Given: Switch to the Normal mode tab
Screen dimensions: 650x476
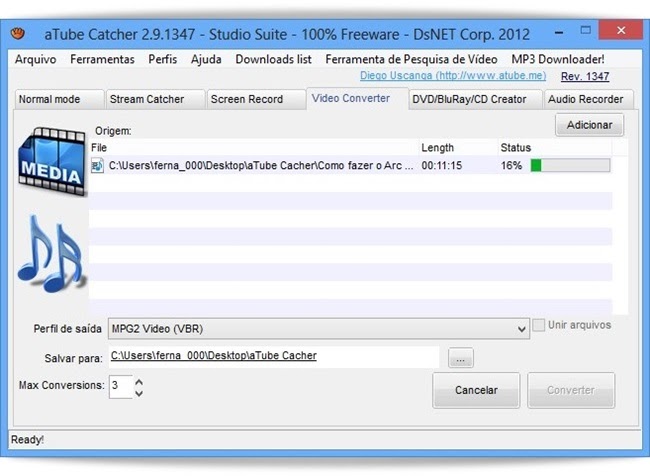Looking at the screenshot, I should coord(59,100).
